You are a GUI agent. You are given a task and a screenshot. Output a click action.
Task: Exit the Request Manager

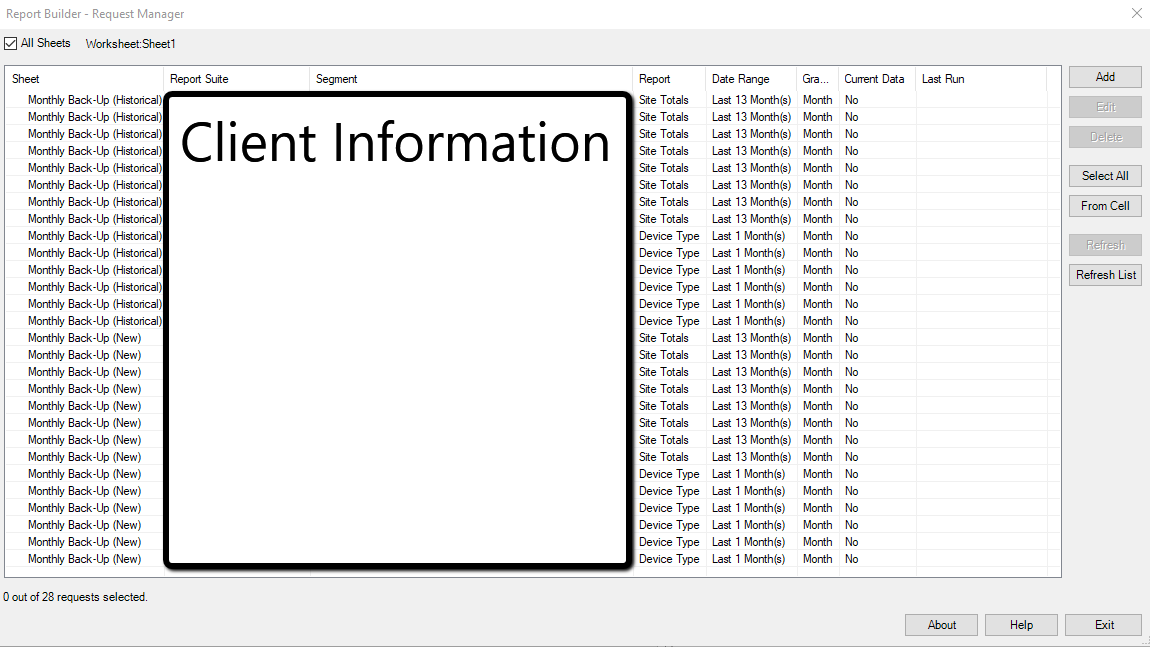coord(1103,625)
